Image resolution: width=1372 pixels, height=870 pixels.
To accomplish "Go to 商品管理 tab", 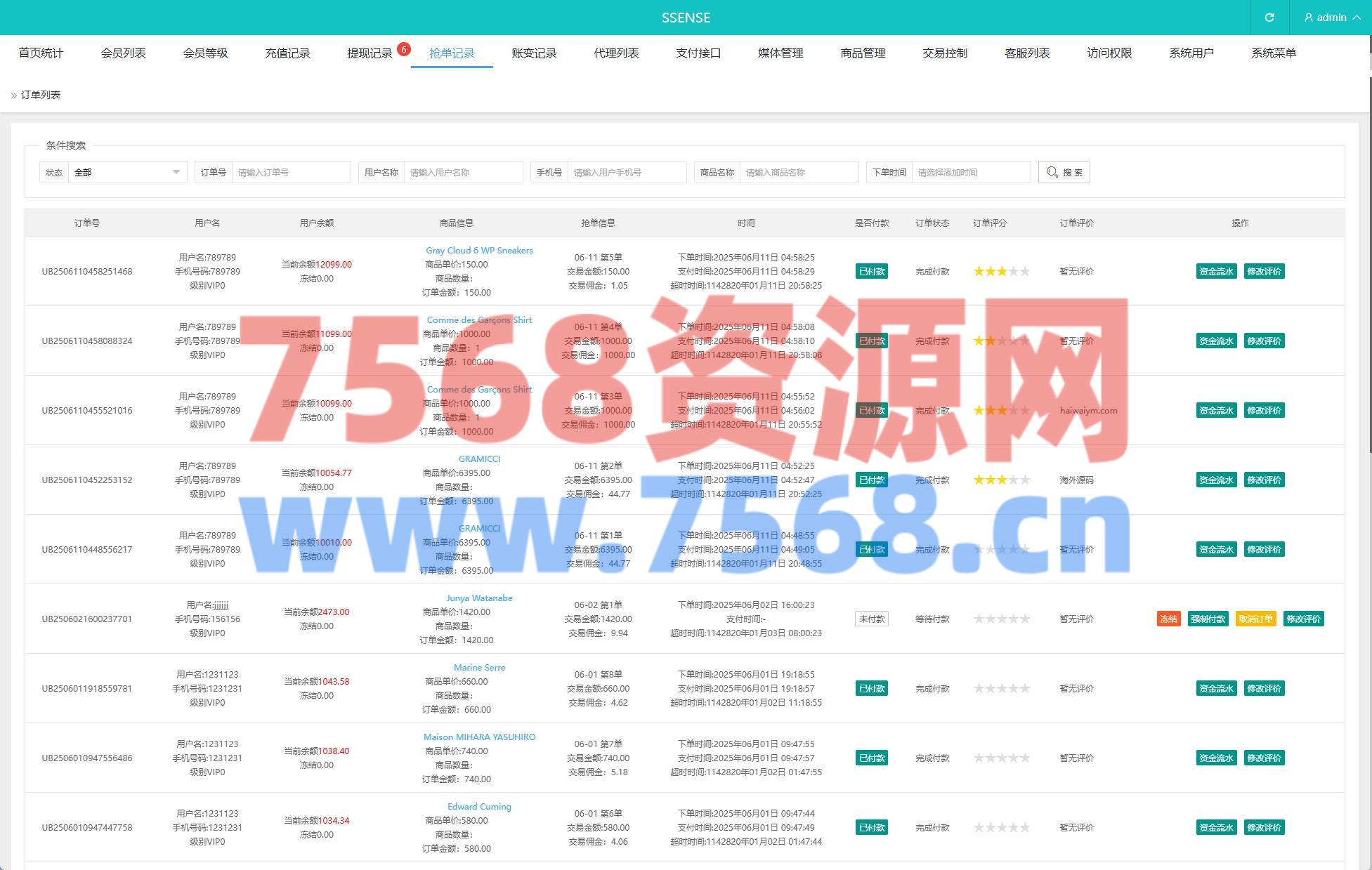I will [x=863, y=53].
